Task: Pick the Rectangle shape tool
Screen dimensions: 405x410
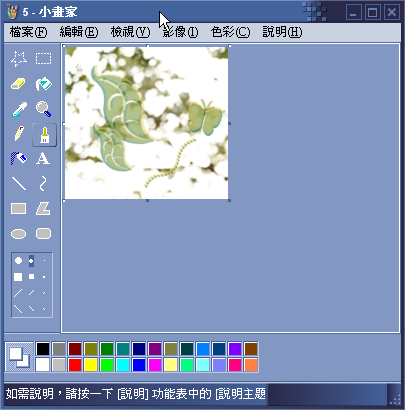Action: [19, 209]
